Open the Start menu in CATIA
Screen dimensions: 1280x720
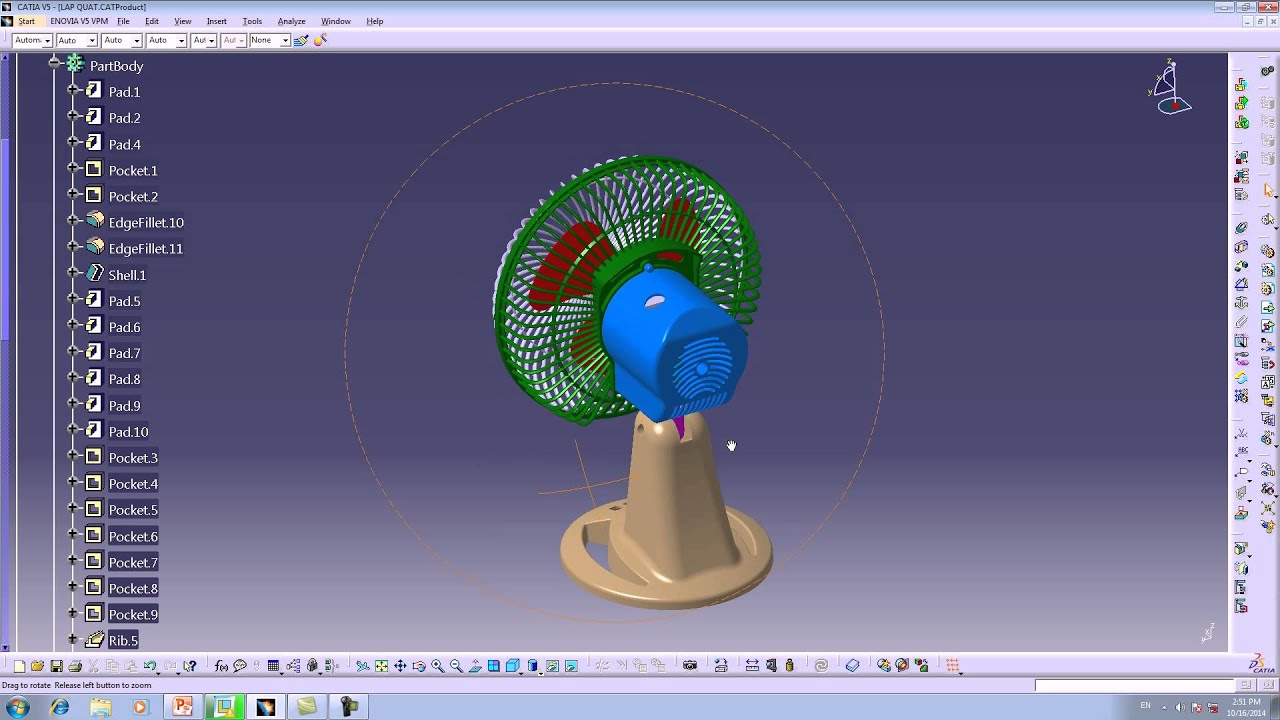pos(26,21)
